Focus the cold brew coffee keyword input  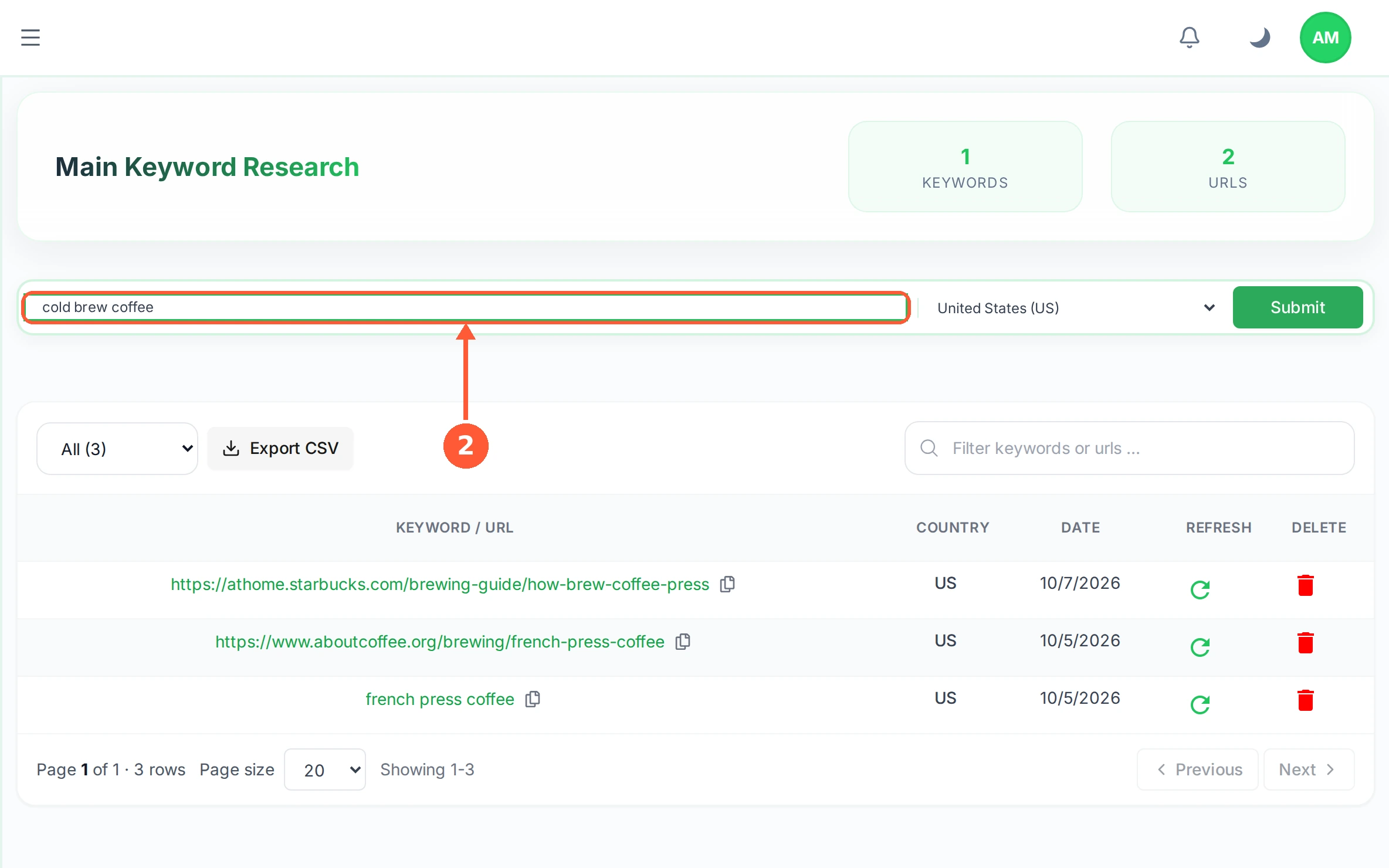pyautogui.click(x=466, y=307)
